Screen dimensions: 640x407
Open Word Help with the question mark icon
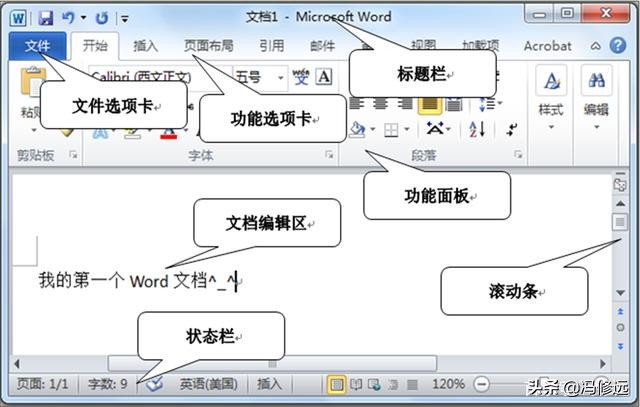[x=618, y=45]
